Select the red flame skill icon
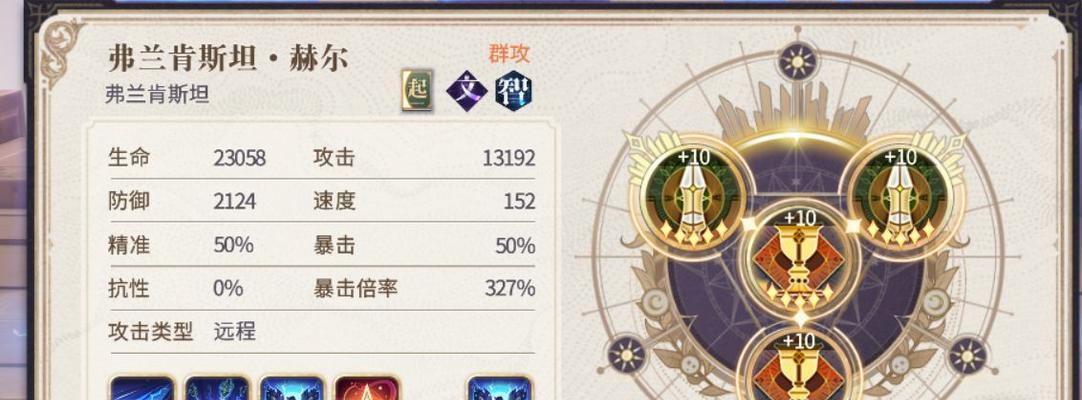This screenshot has height=400, width=1082. click(366, 388)
